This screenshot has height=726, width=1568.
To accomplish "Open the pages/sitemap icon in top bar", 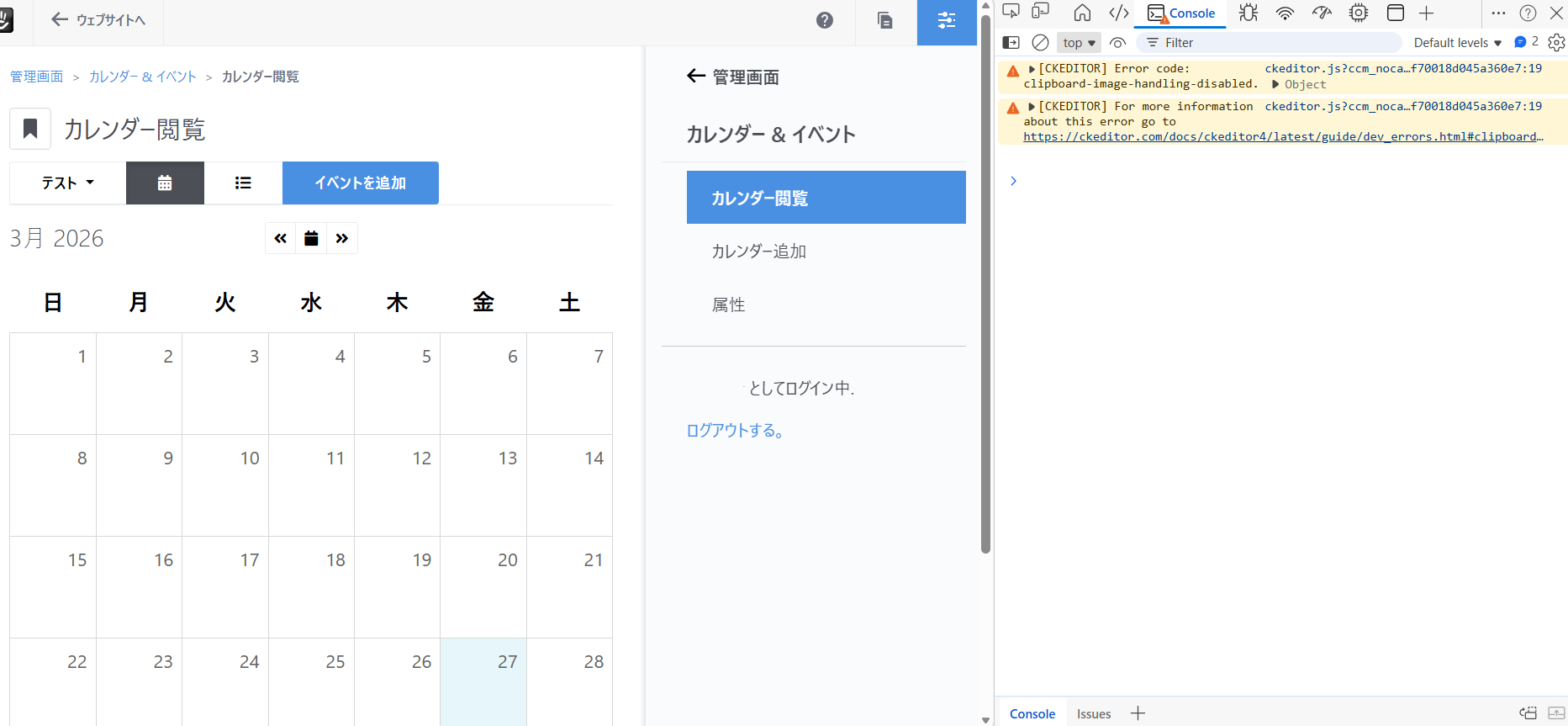I will coord(884,21).
